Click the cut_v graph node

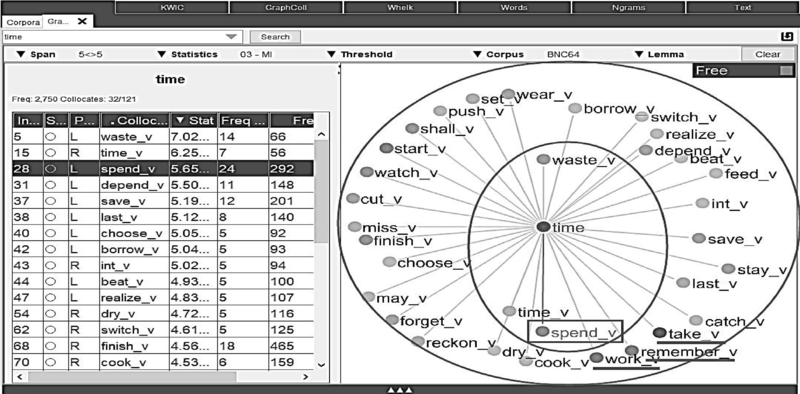(x=353, y=198)
